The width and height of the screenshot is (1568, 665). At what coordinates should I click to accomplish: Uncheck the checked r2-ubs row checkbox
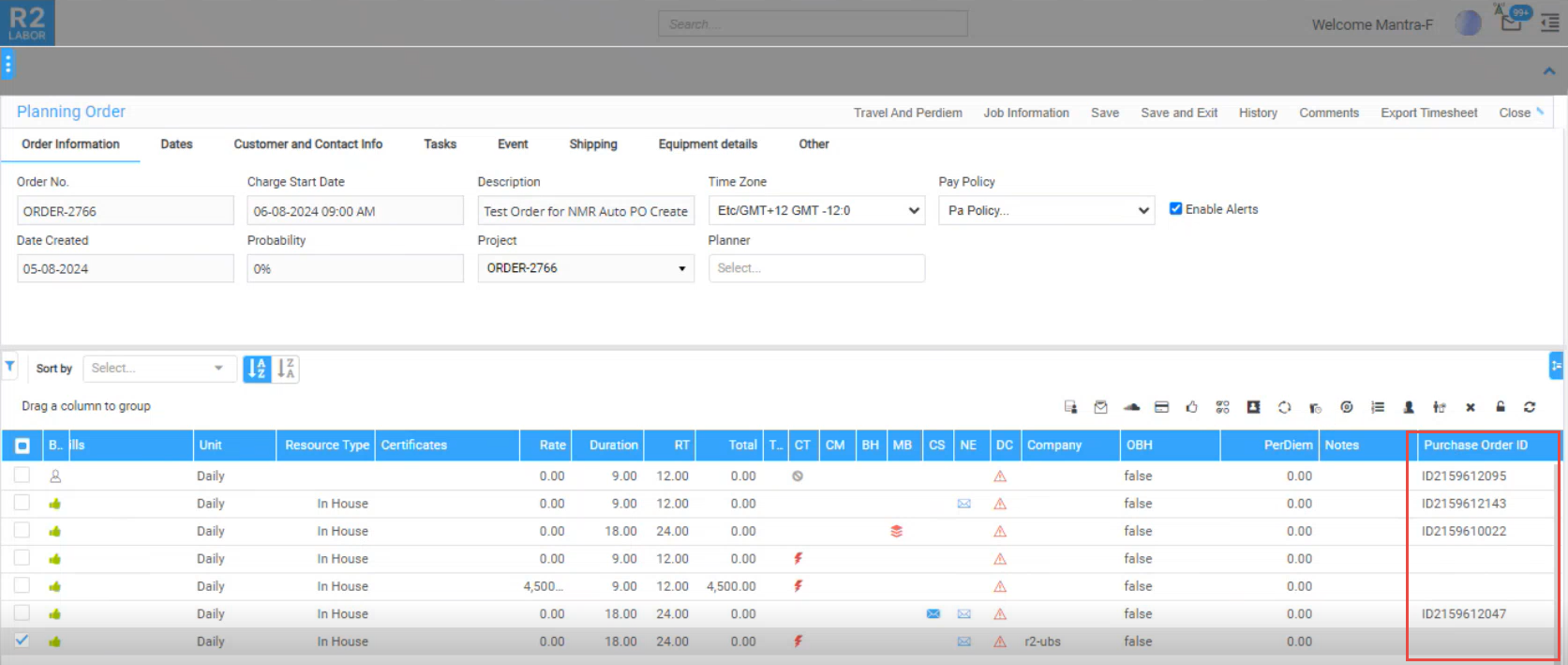pyautogui.click(x=22, y=641)
